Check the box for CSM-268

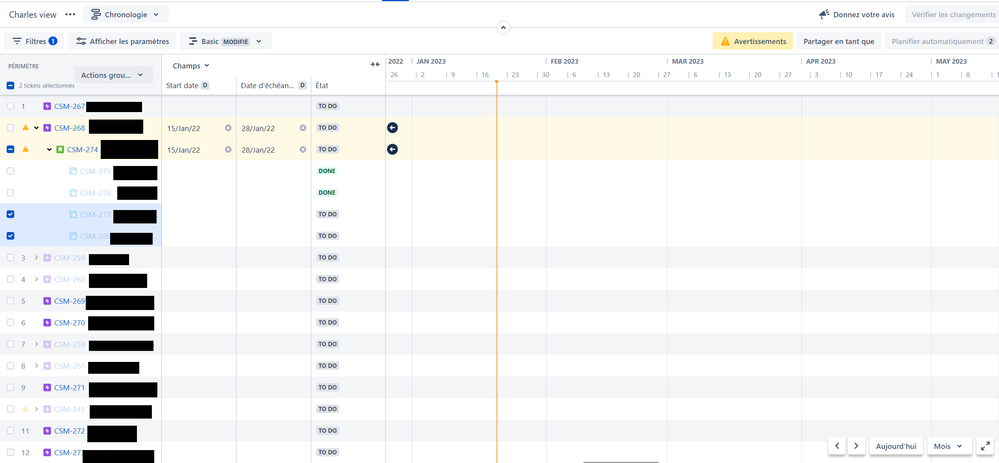coord(10,128)
